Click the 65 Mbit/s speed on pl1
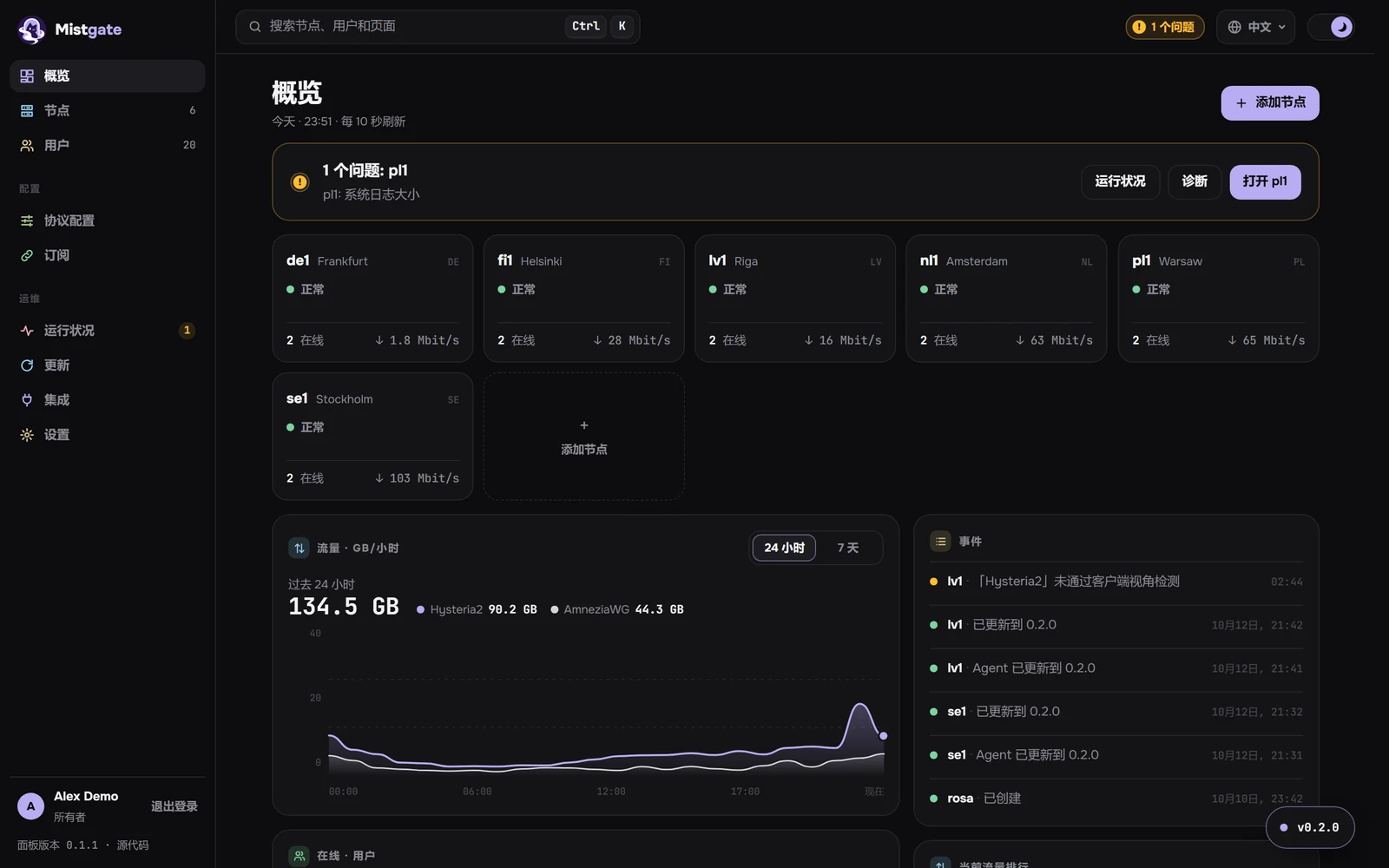 tap(1267, 340)
